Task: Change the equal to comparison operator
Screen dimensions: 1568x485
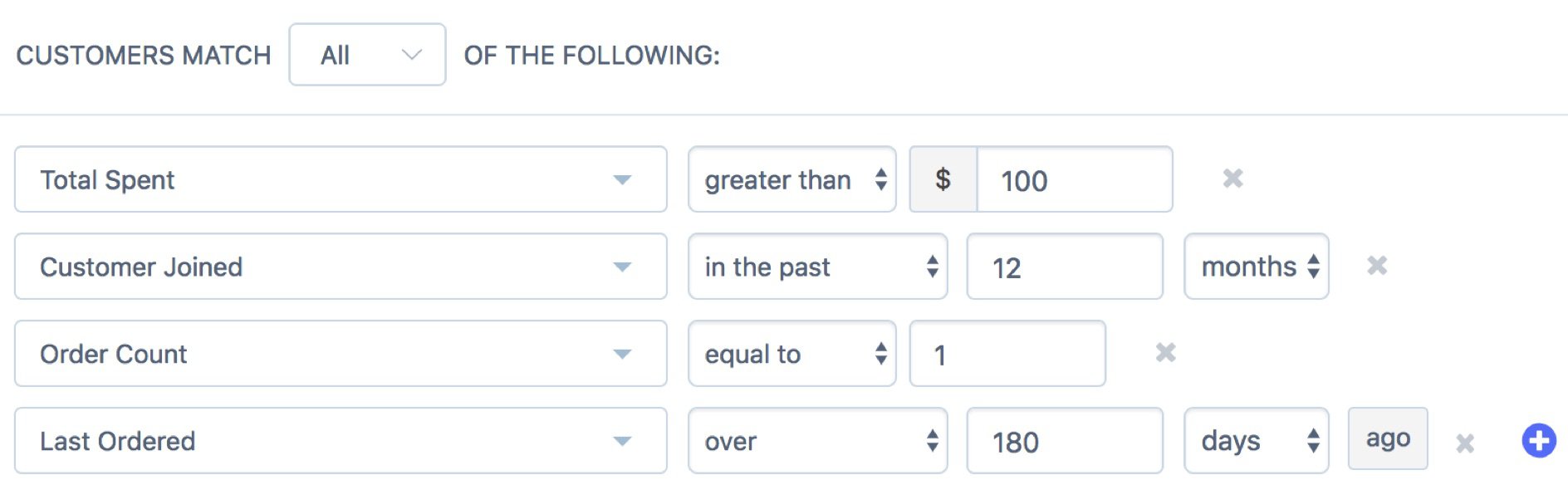Action: (791, 354)
